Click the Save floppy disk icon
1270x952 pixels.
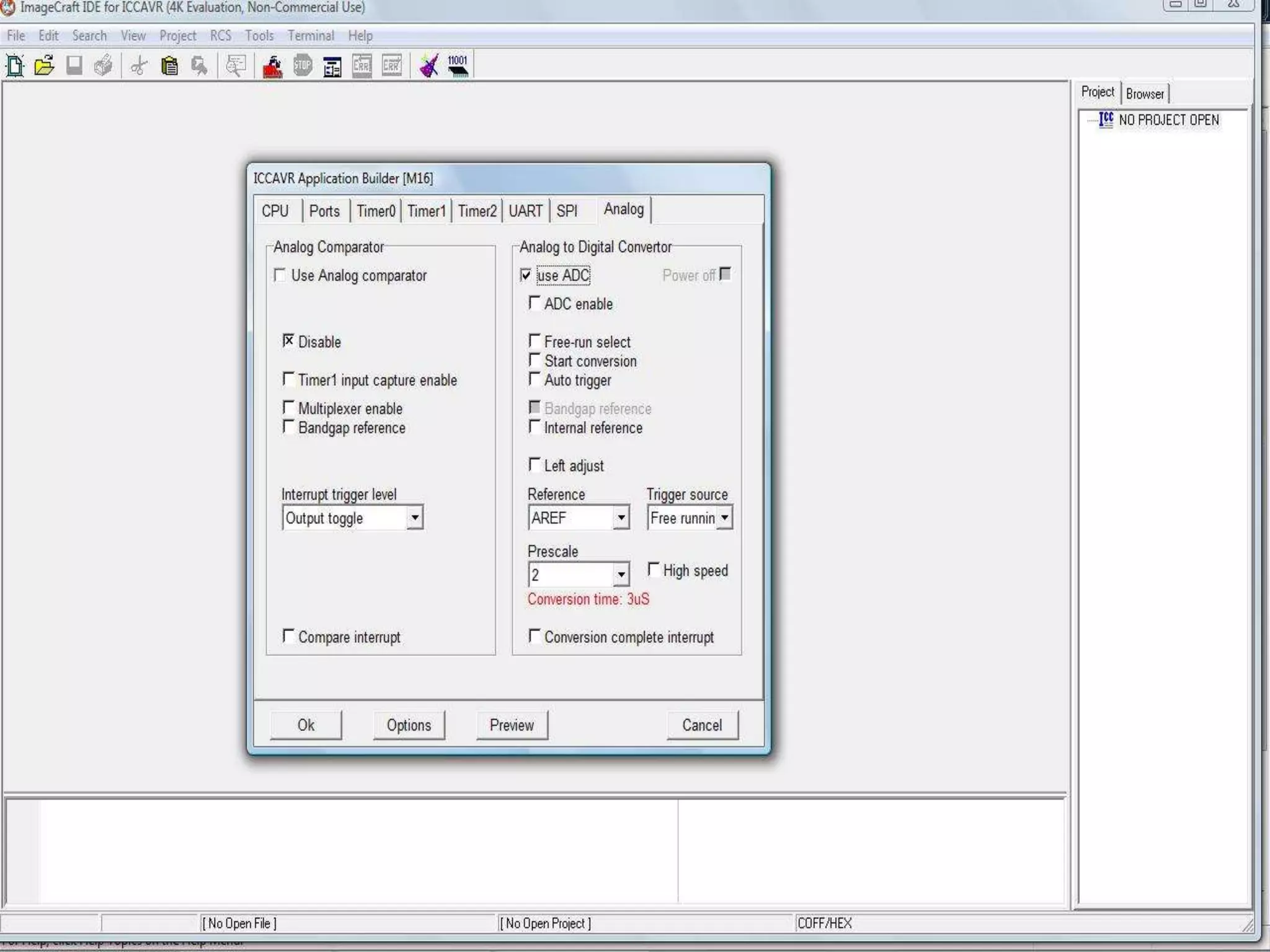[x=74, y=65]
